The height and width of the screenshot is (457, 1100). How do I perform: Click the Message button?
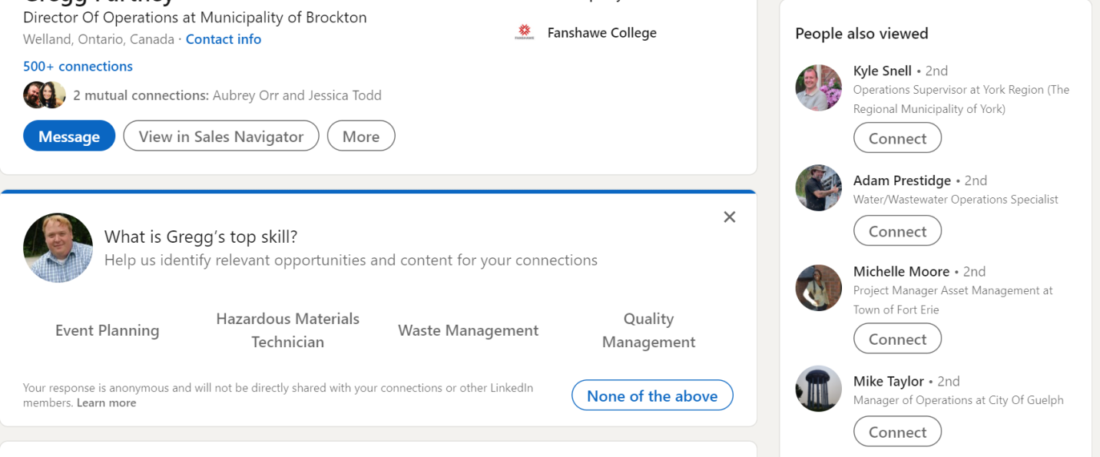pyautogui.click(x=69, y=136)
